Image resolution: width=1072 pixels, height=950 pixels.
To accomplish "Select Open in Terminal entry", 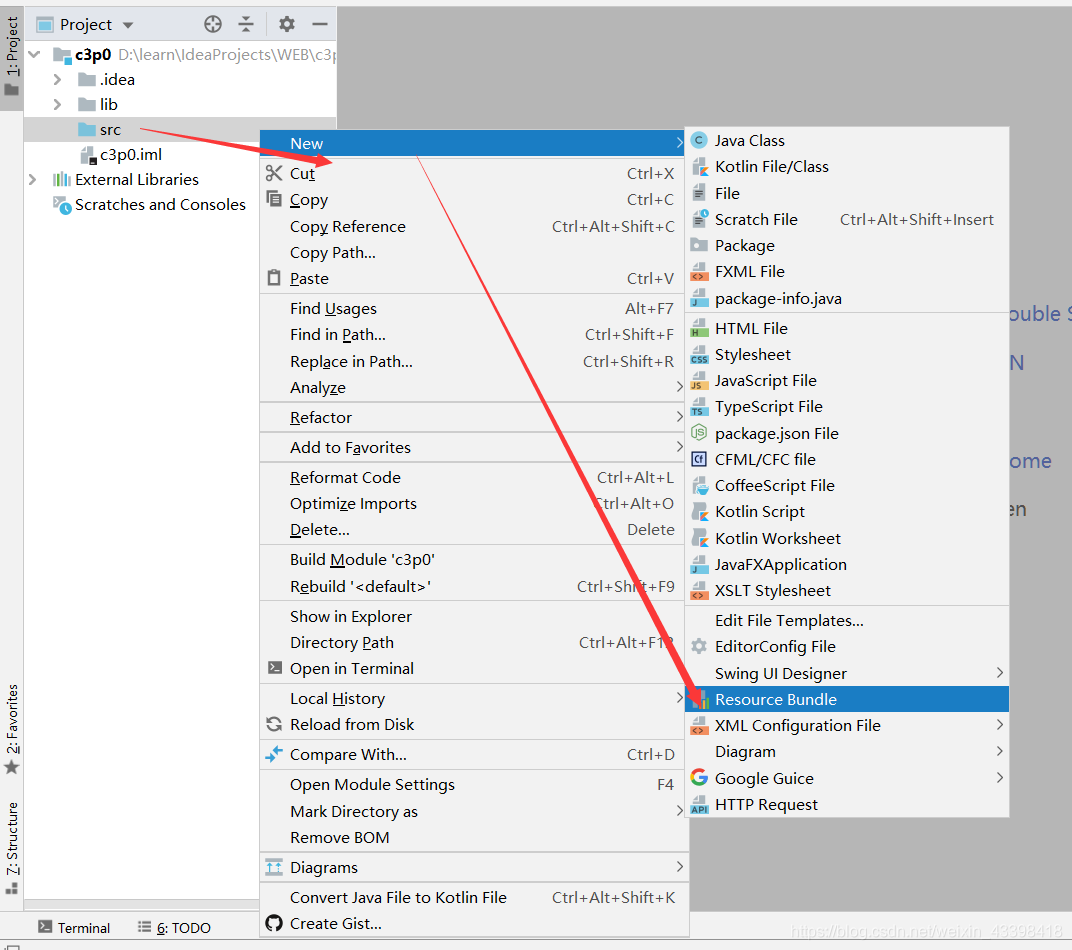I will click(x=472, y=668).
